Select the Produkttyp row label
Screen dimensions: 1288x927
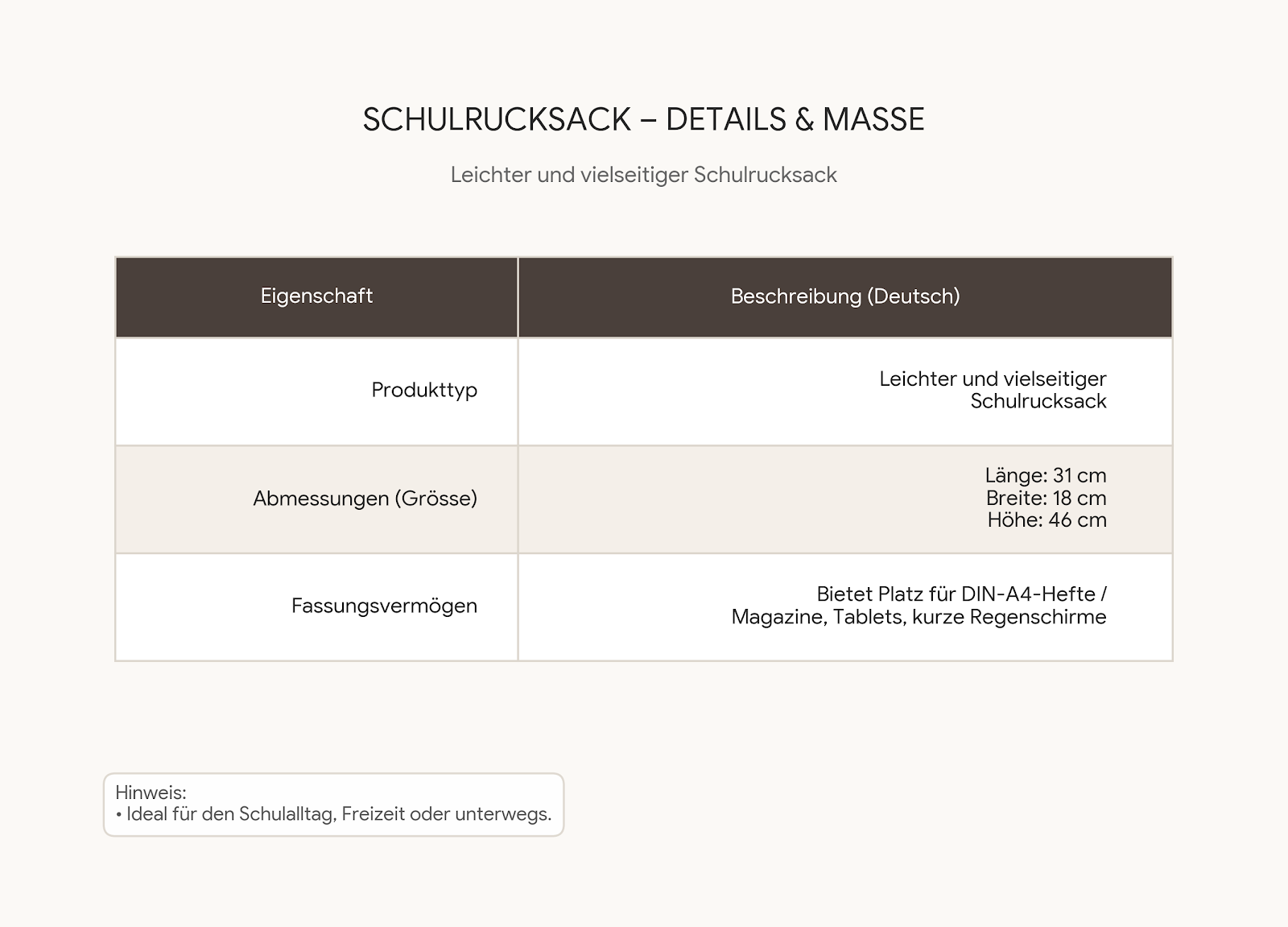point(424,390)
